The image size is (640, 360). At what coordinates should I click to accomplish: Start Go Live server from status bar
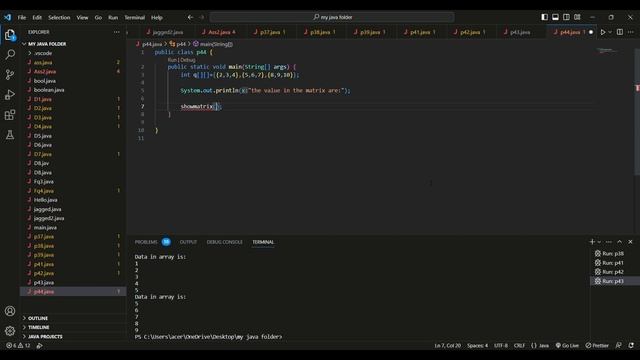[x=567, y=345]
